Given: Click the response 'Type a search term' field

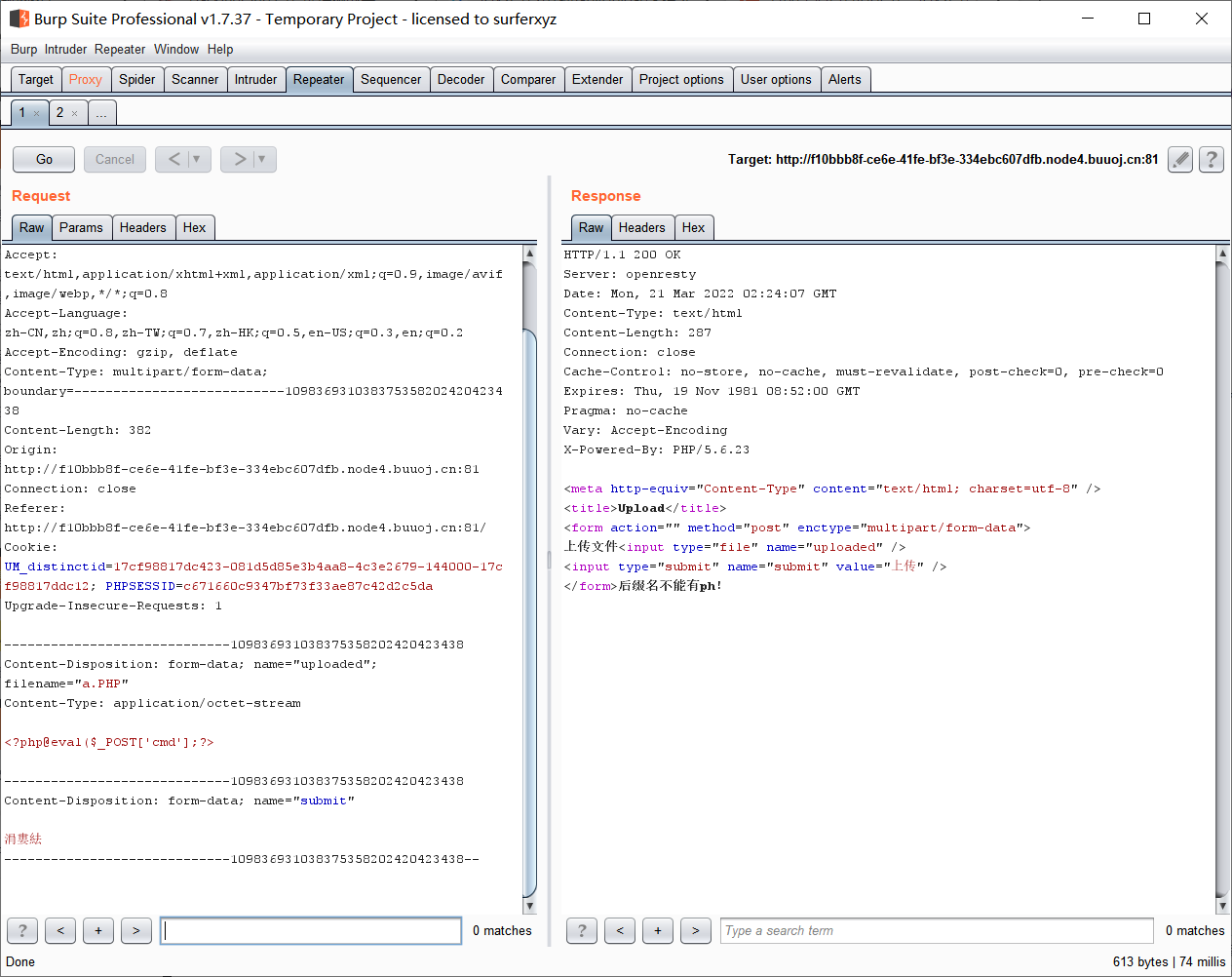Looking at the screenshot, I should (938, 931).
